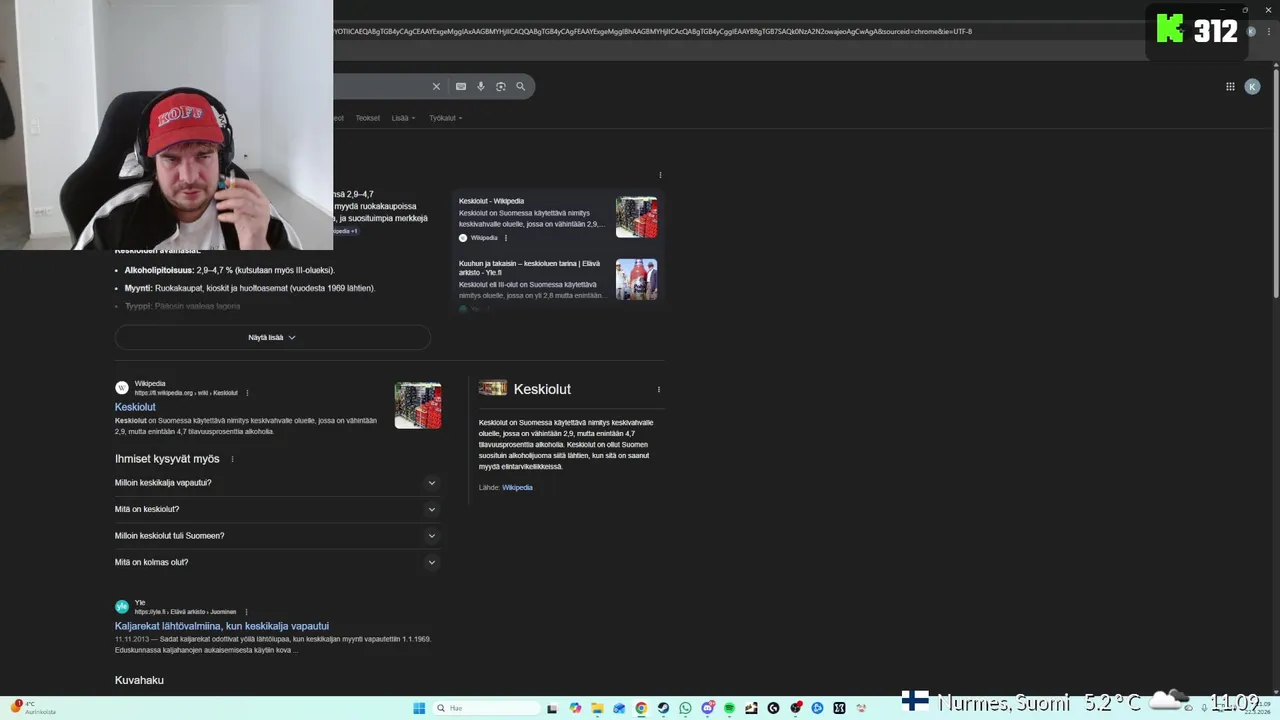Open the Google account avatar K
This screenshot has width=1280, height=720.
pyautogui.click(x=1252, y=87)
